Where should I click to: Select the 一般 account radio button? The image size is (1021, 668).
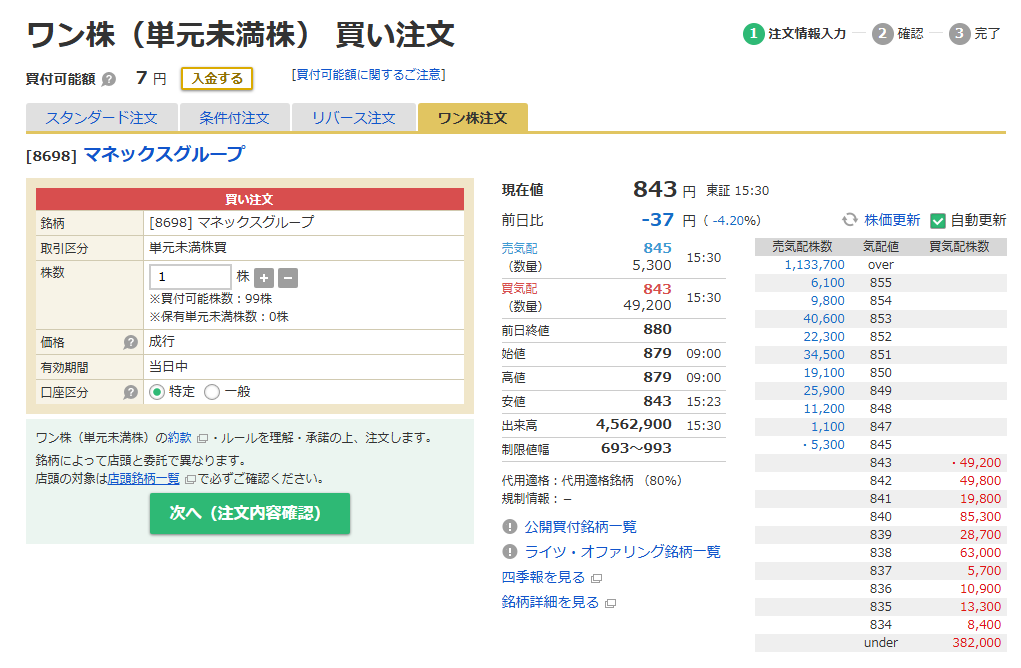tap(212, 393)
